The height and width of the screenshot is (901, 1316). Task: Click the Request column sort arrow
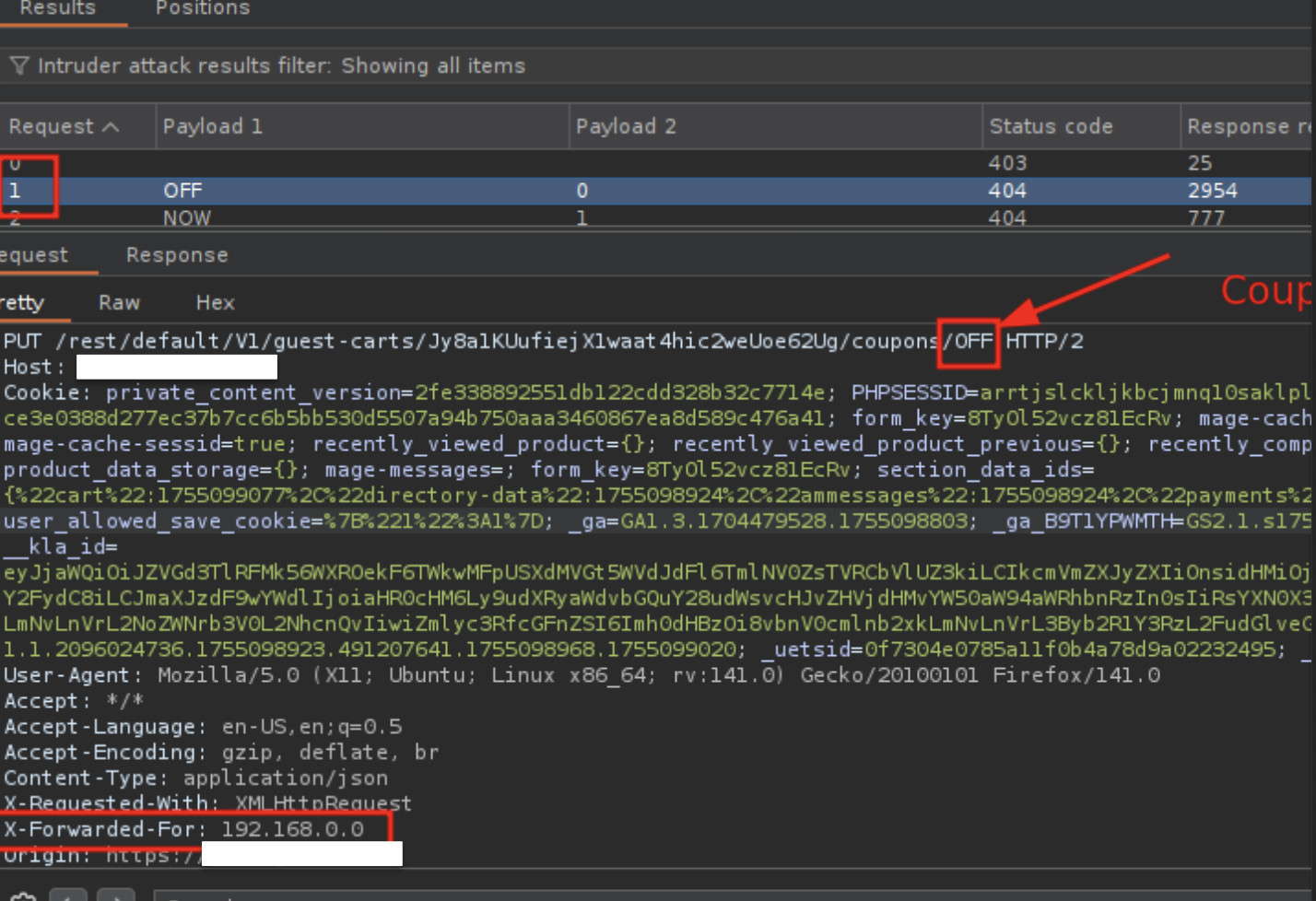[x=111, y=127]
